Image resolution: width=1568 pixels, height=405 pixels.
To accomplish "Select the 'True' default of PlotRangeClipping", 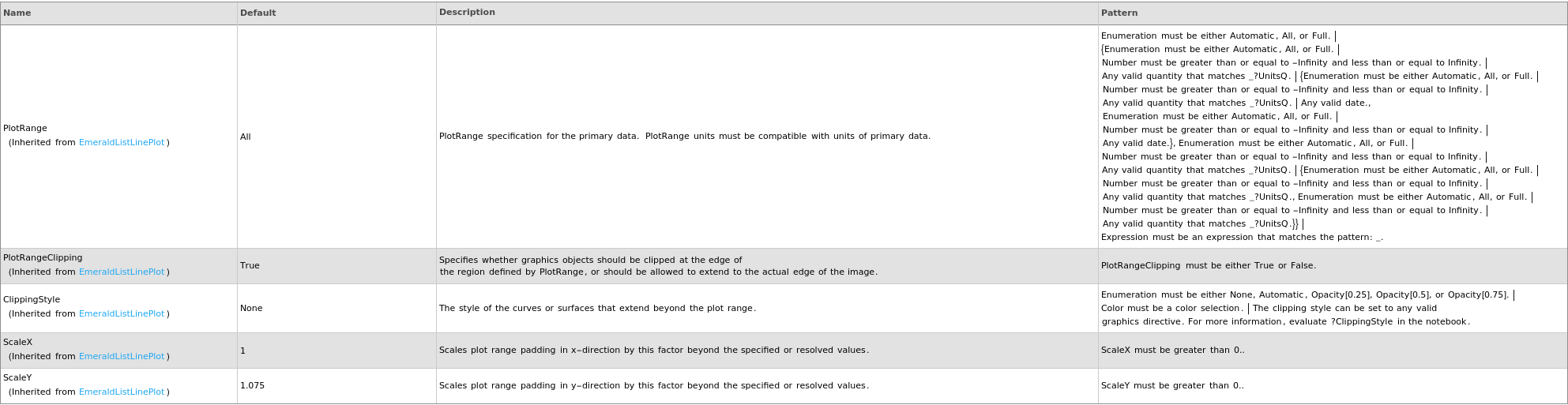I will click(x=250, y=266).
